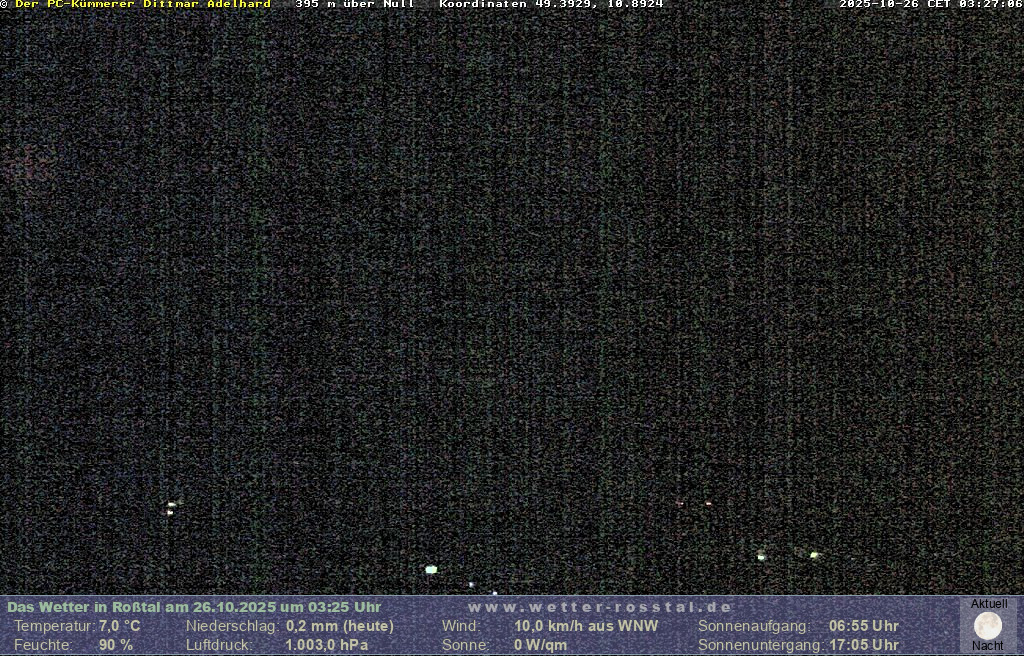Viewport: 1024px width, 656px height.
Task: Click the timestamp 2025-10-26 CET at top right
Action: click(x=930, y=4)
